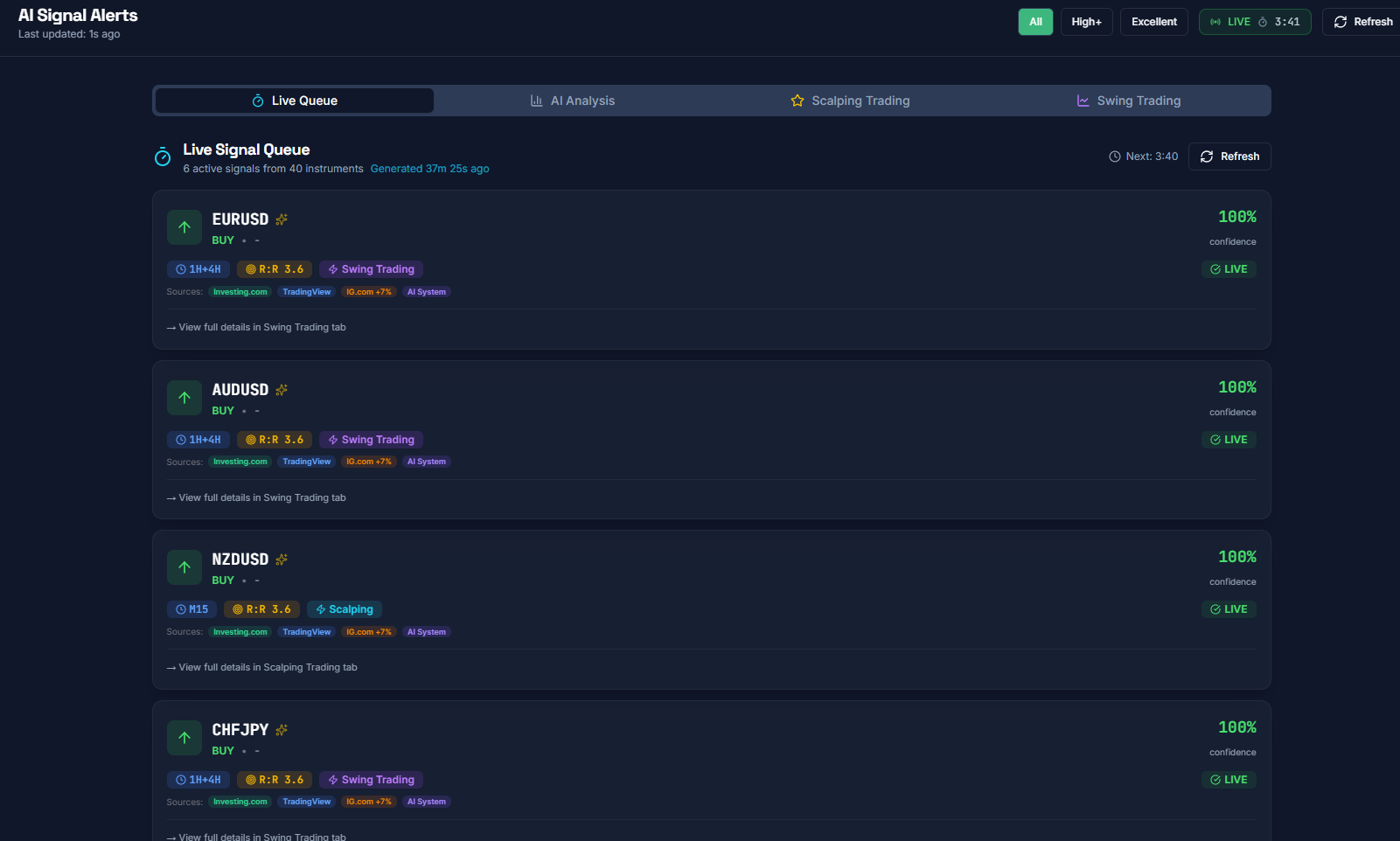The height and width of the screenshot is (841, 1400).
Task: Click the clock icon beside Next: 3:40
Action: click(x=1115, y=156)
